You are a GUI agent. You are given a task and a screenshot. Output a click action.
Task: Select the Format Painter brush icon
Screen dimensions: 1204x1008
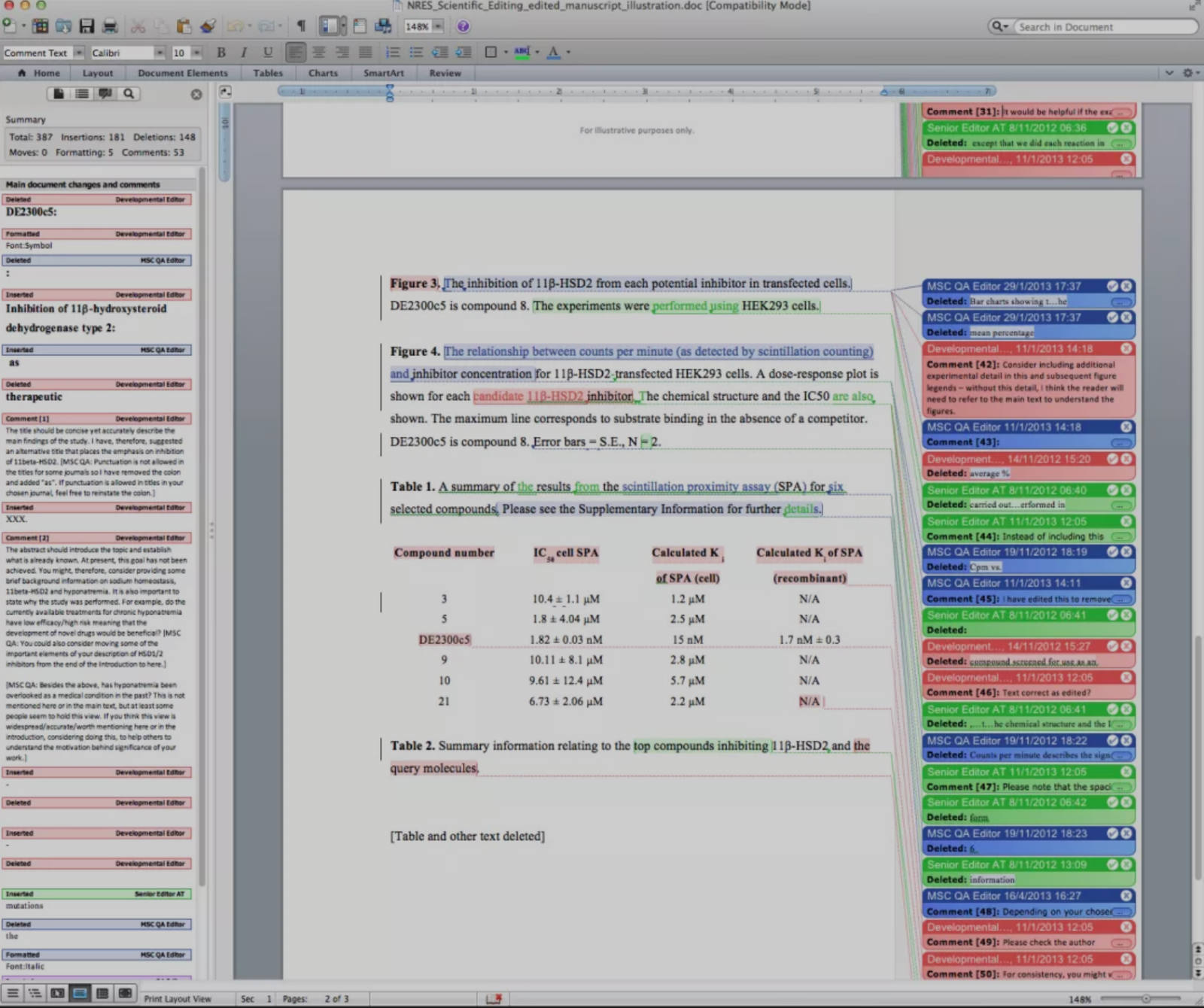207,26
